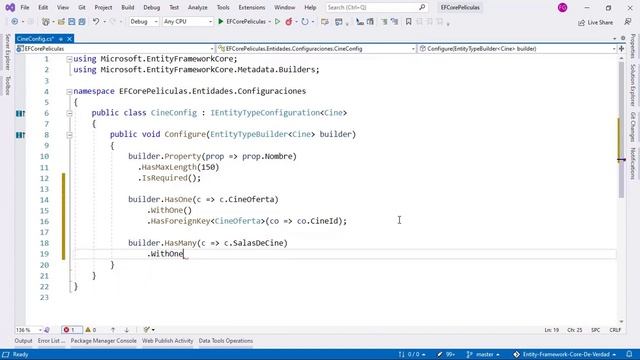Open the 136 % zoom level dropdown
Viewport: 640px width, 360px height.
[x=29, y=330]
